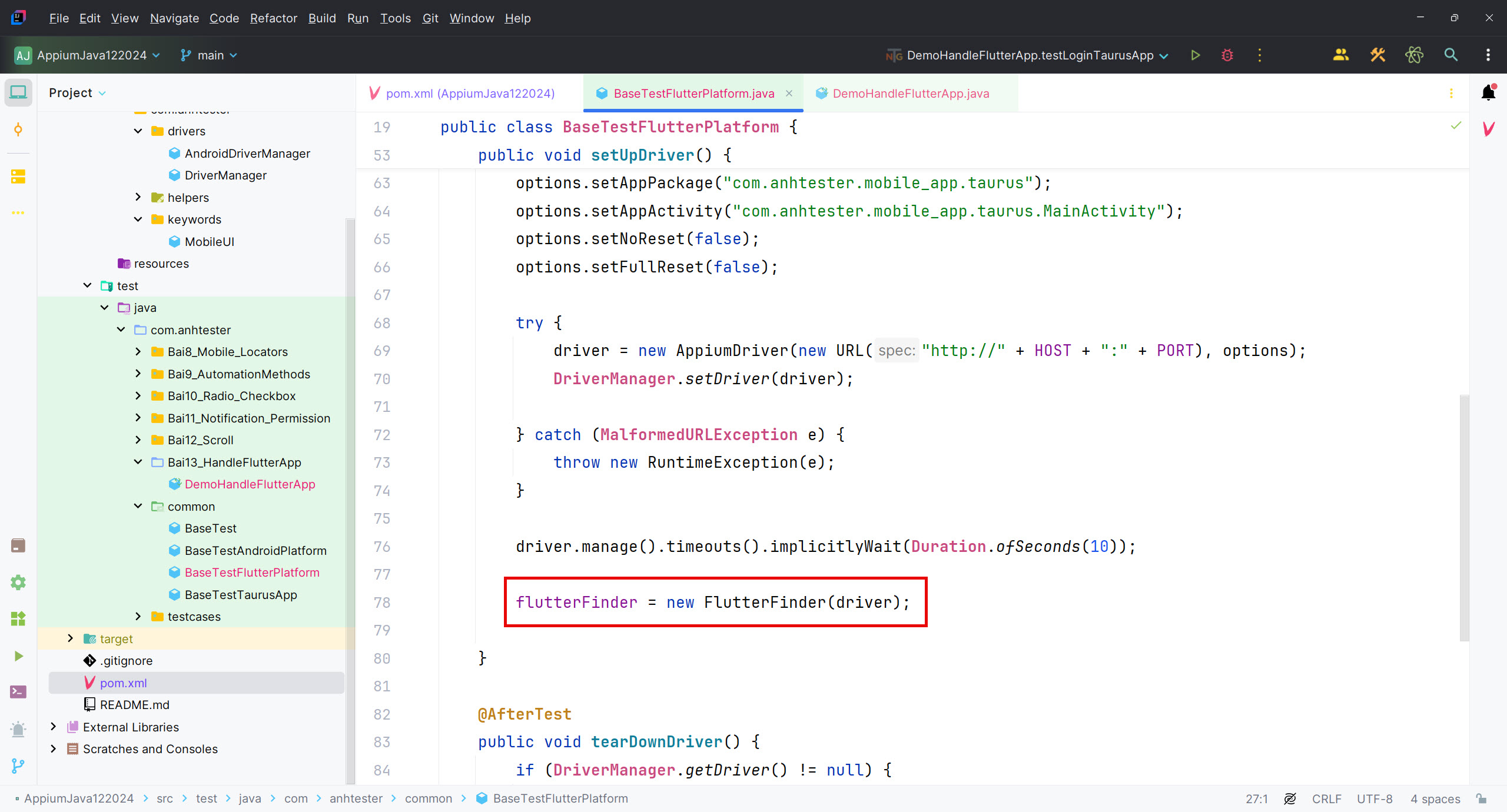Click the editor vertical scrollbar thumb

click(x=1464, y=518)
